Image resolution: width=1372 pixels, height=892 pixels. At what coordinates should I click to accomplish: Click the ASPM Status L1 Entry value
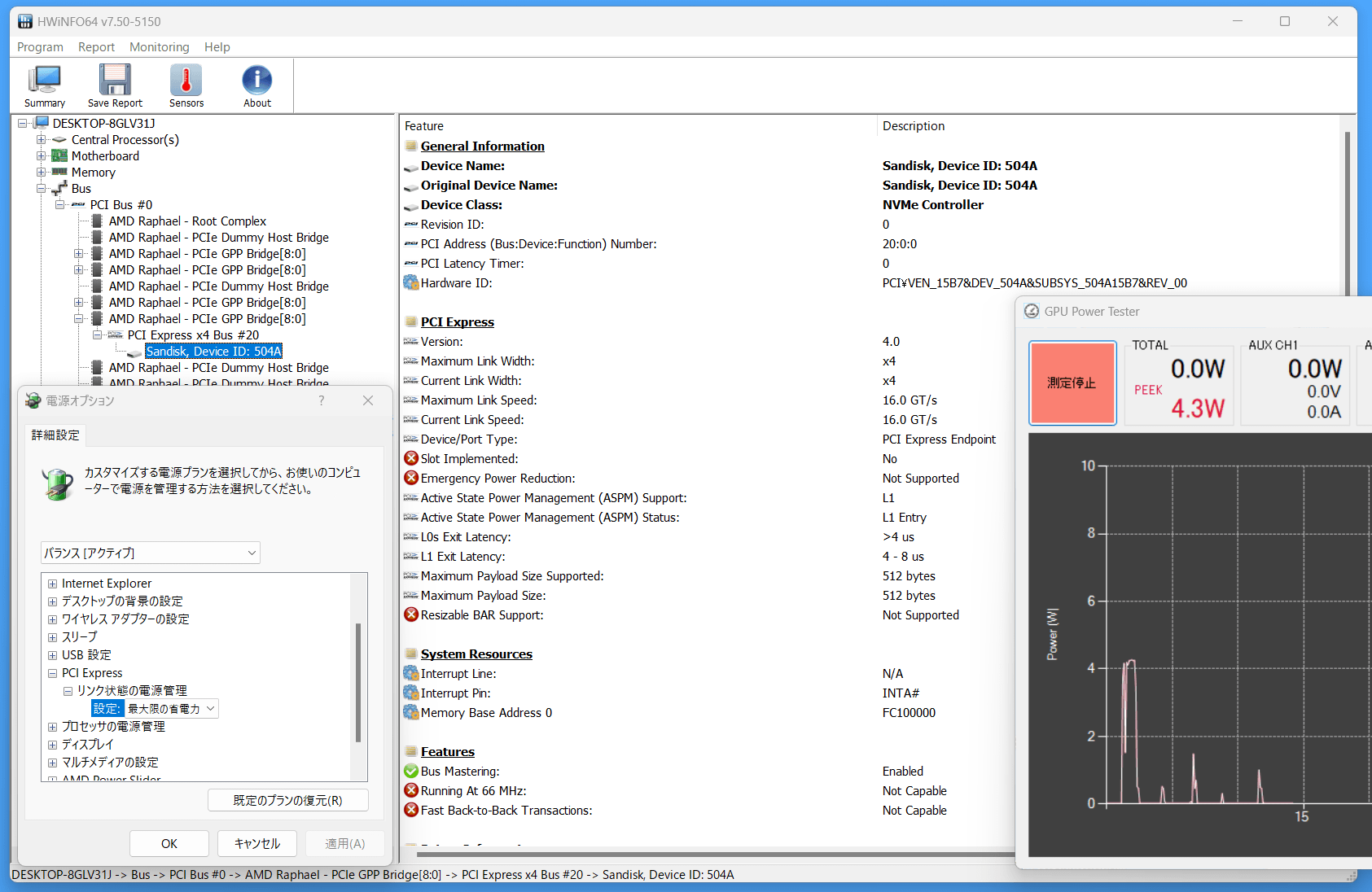[904, 517]
